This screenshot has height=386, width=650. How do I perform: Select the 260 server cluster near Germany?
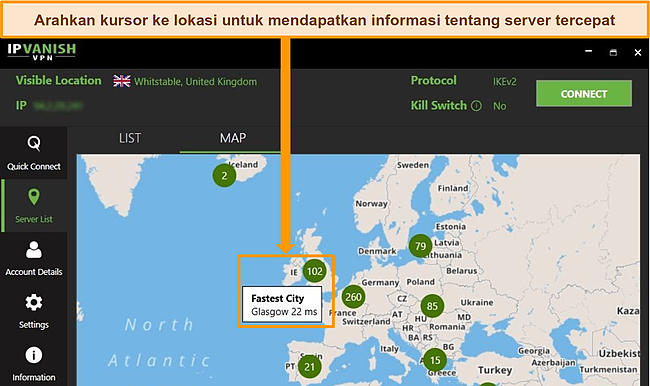pos(354,297)
